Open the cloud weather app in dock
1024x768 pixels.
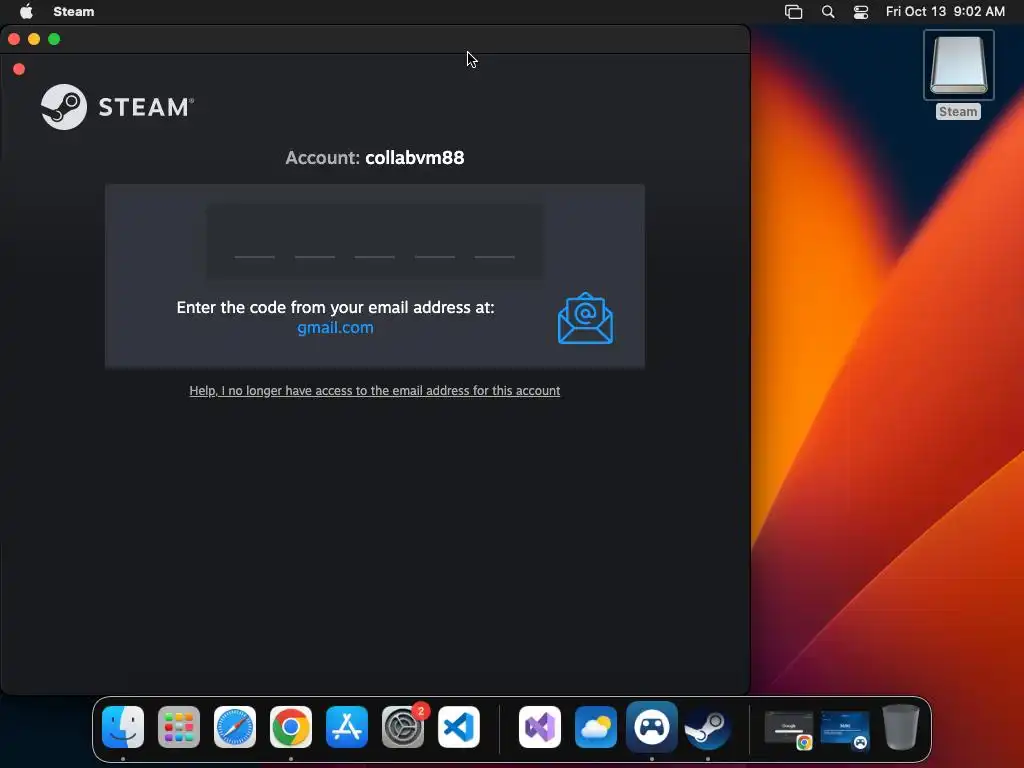point(596,727)
